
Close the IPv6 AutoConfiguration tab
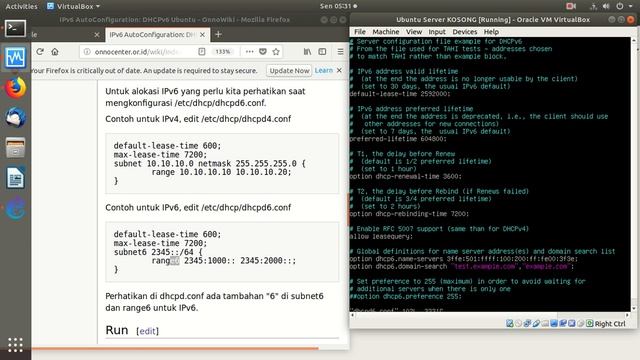pyautogui.click(x=202, y=35)
